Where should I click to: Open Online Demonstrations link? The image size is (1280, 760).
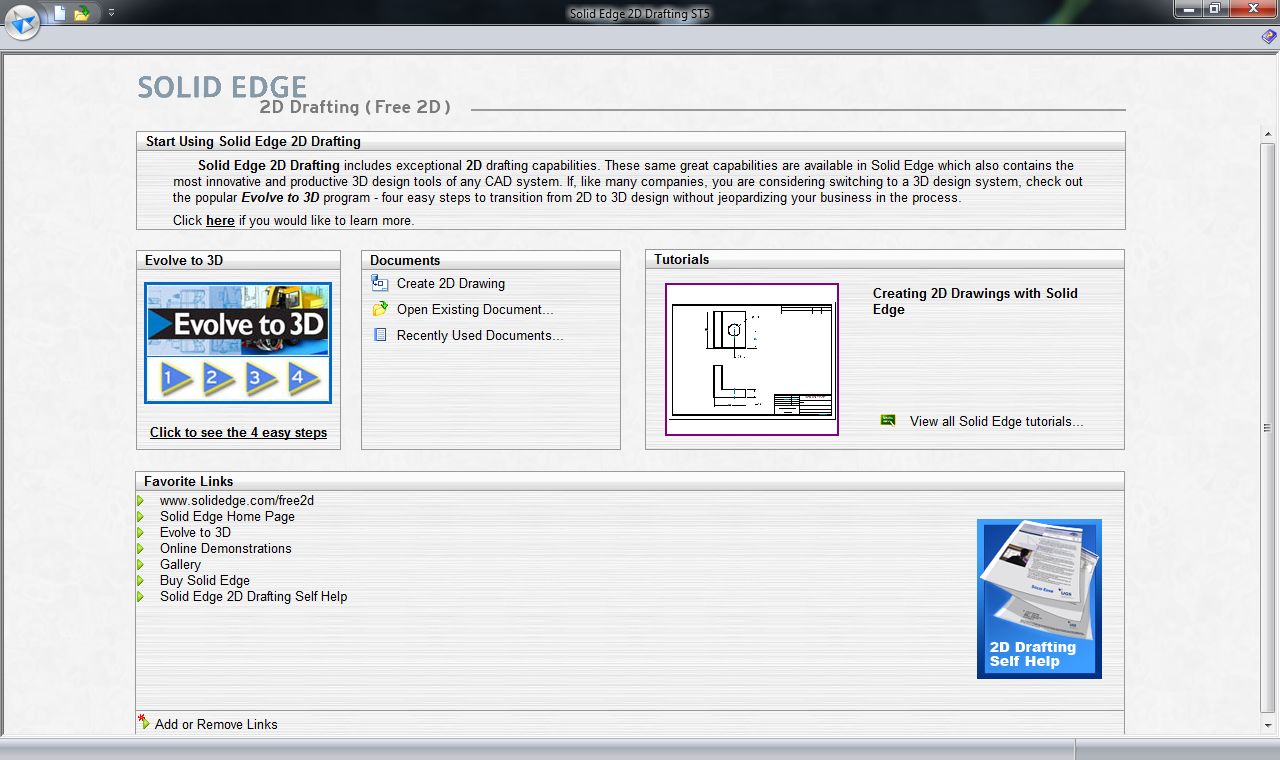(x=226, y=548)
